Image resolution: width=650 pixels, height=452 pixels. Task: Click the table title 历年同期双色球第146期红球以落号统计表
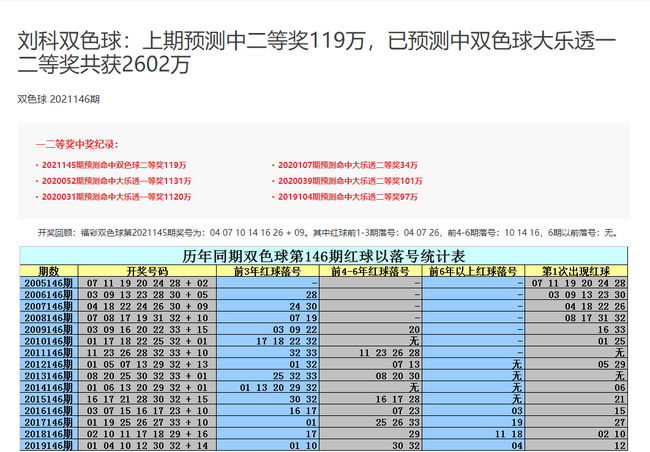[x=323, y=256]
